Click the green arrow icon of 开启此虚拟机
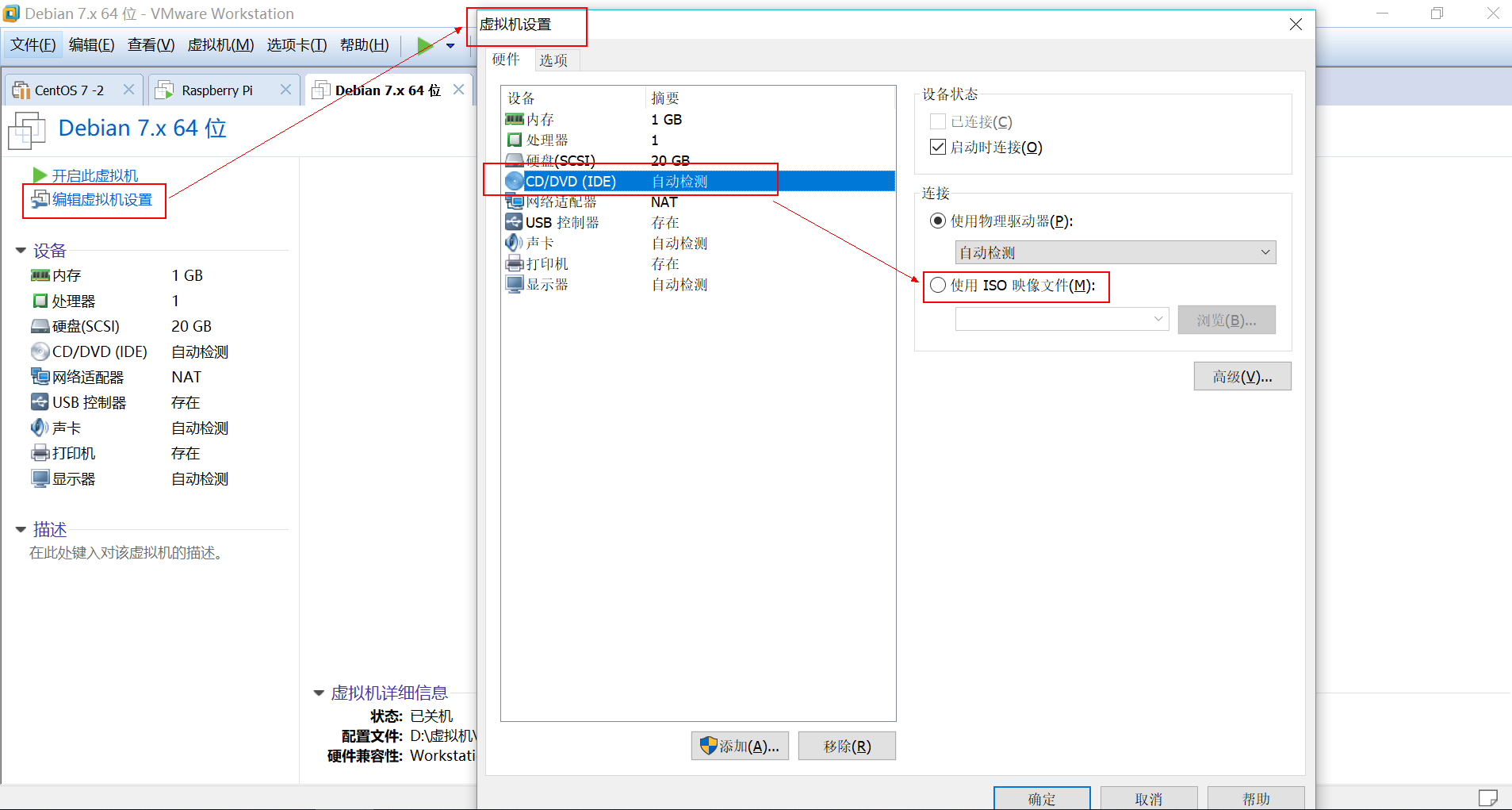The height and width of the screenshot is (810, 1512). (x=39, y=175)
